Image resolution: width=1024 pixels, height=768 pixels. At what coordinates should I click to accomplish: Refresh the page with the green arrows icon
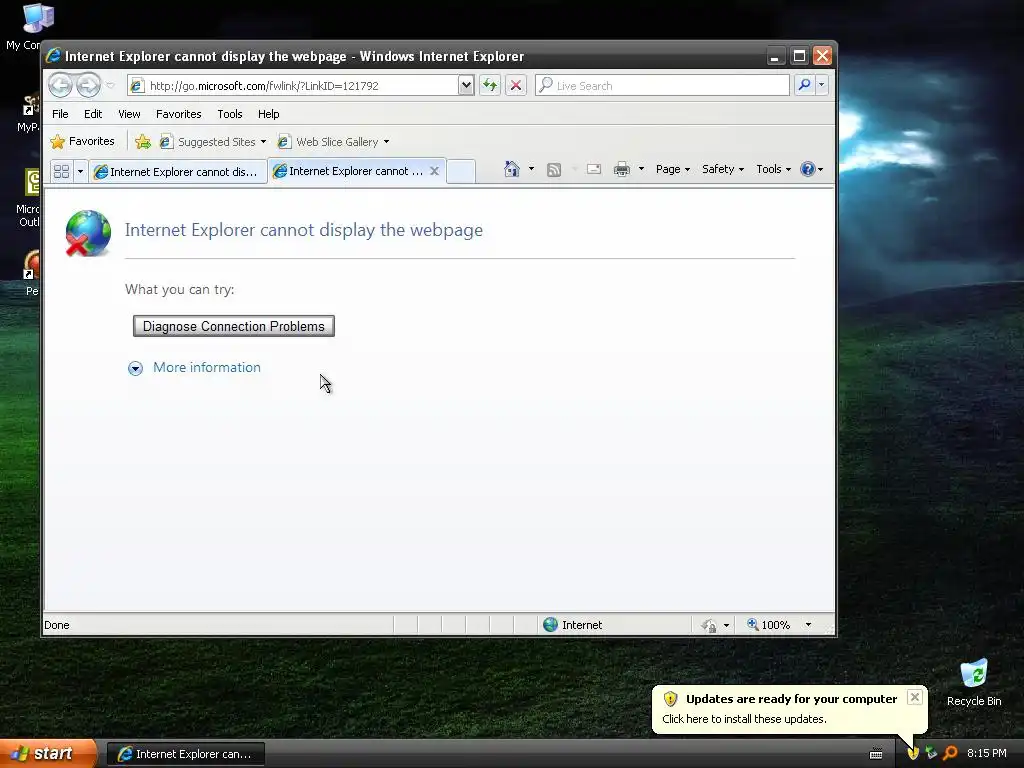[490, 85]
